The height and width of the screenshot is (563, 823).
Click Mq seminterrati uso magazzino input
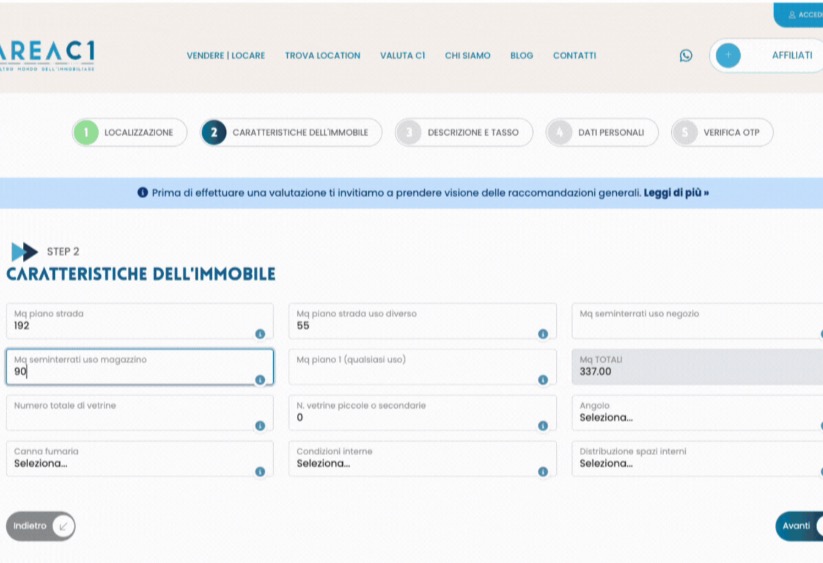click(x=140, y=367)
